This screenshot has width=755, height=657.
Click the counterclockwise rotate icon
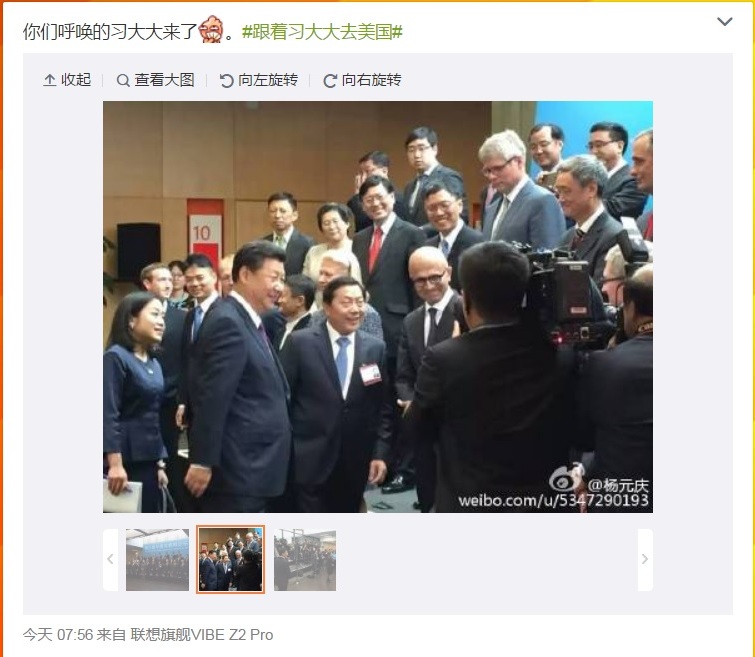(x=226, y=80)
